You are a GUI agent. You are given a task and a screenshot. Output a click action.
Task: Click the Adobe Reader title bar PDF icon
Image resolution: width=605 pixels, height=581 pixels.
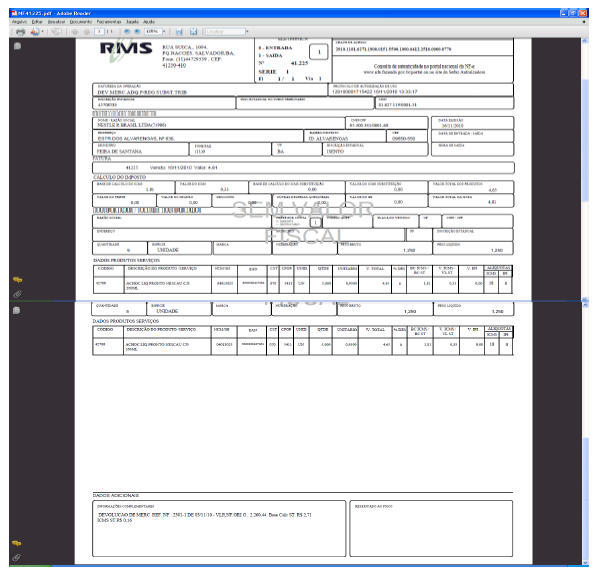click(14, 13)
